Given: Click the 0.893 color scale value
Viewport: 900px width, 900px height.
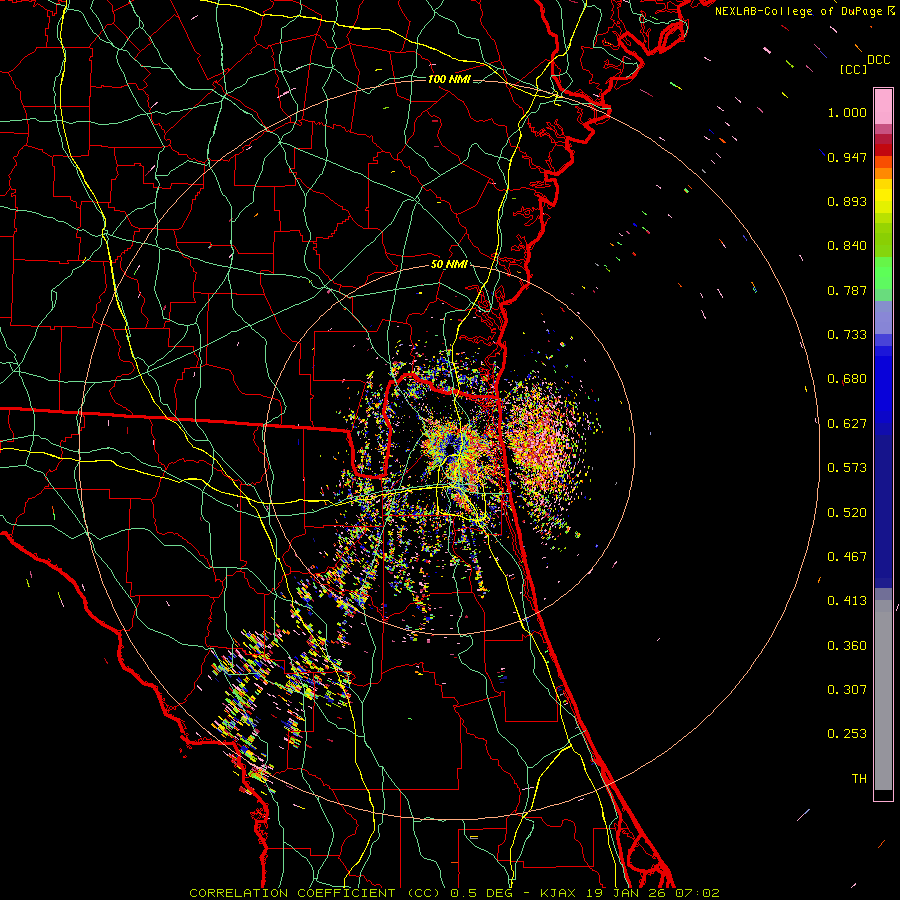Looking at the screenshot, I should (x=847, y=201).
